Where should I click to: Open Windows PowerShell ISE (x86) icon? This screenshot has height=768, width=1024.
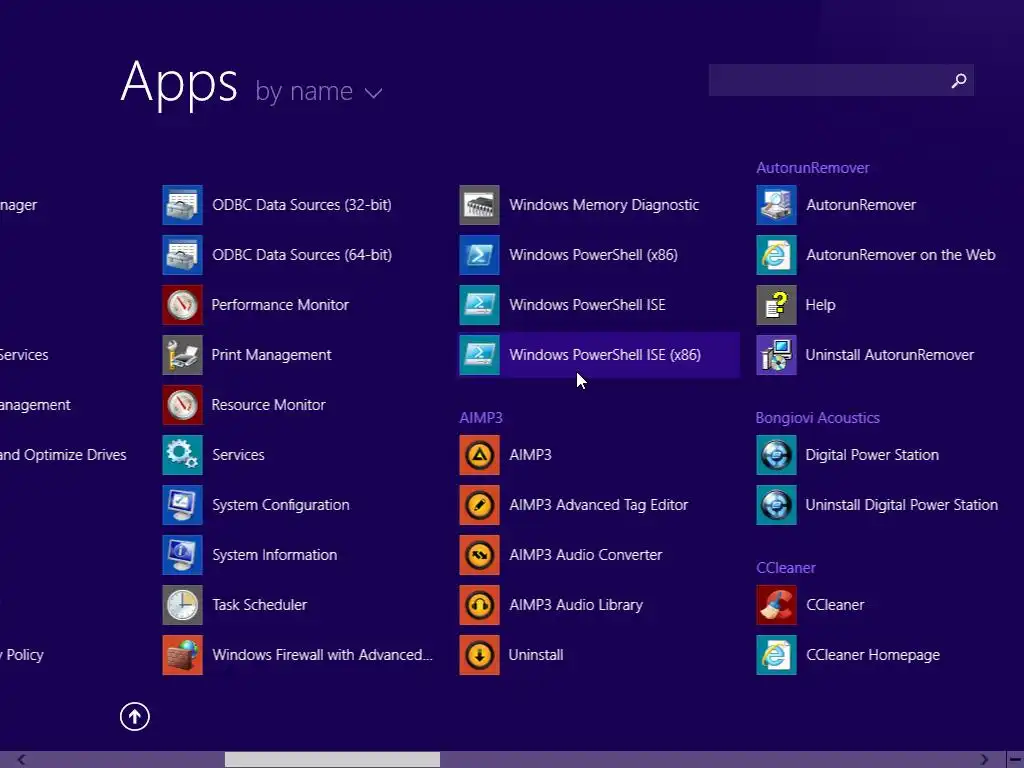pyautogui.click(x=479, y=355)
